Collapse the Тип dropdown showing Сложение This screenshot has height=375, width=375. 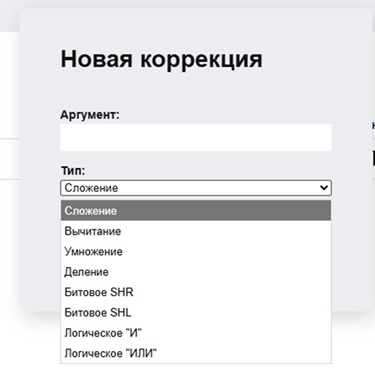[x=196, y=188]
